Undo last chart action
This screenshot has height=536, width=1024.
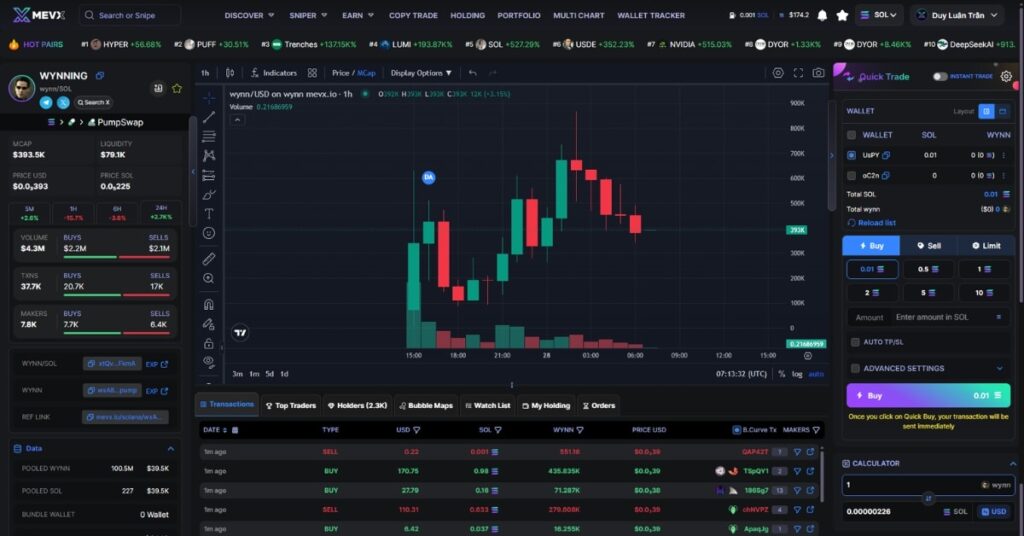[x=473, y=73]
